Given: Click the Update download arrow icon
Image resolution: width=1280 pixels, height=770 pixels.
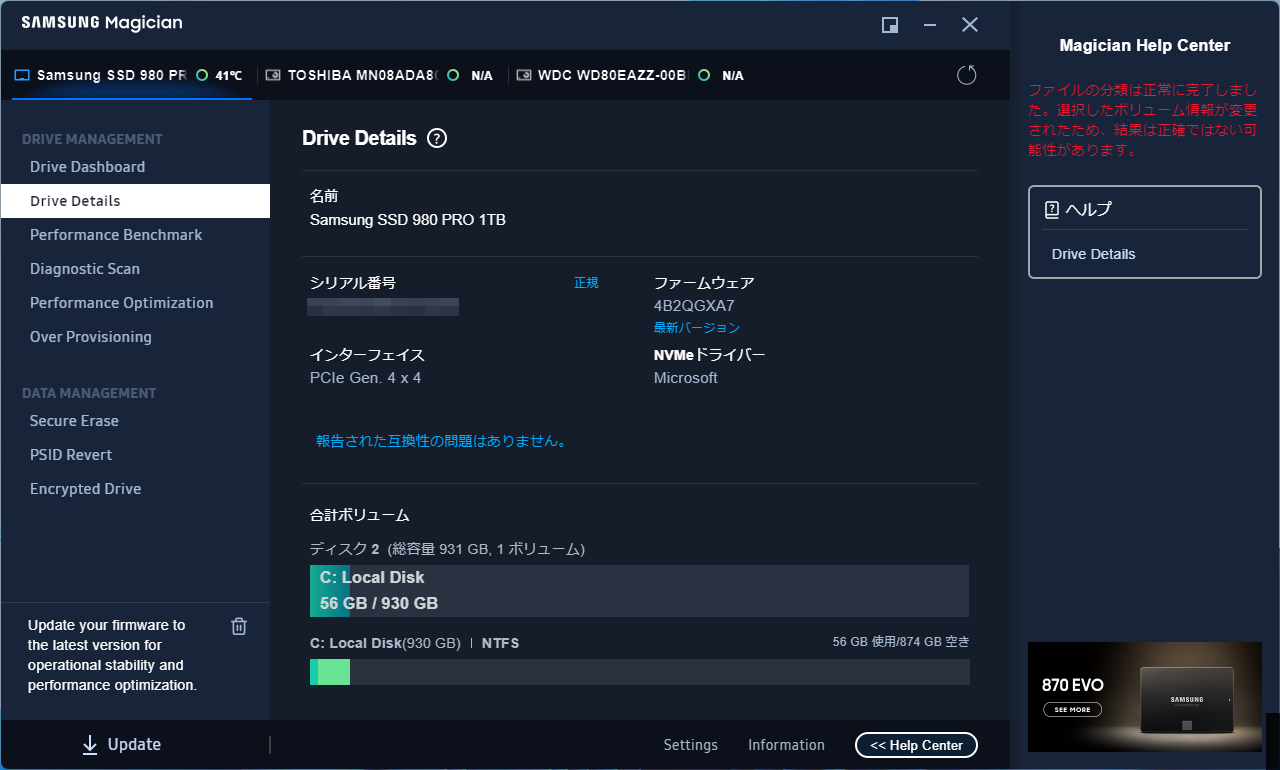Looking at the screenshot, I should 90,744.
